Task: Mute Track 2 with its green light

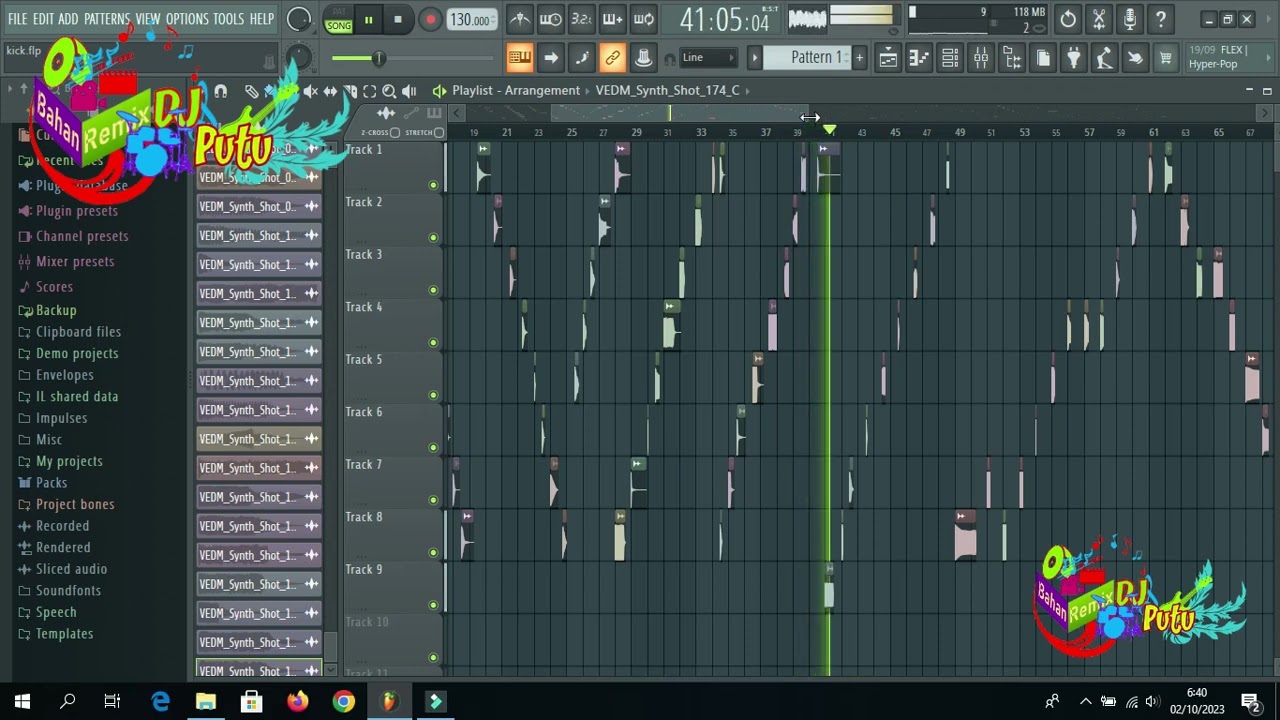Action: coord(433,237)
